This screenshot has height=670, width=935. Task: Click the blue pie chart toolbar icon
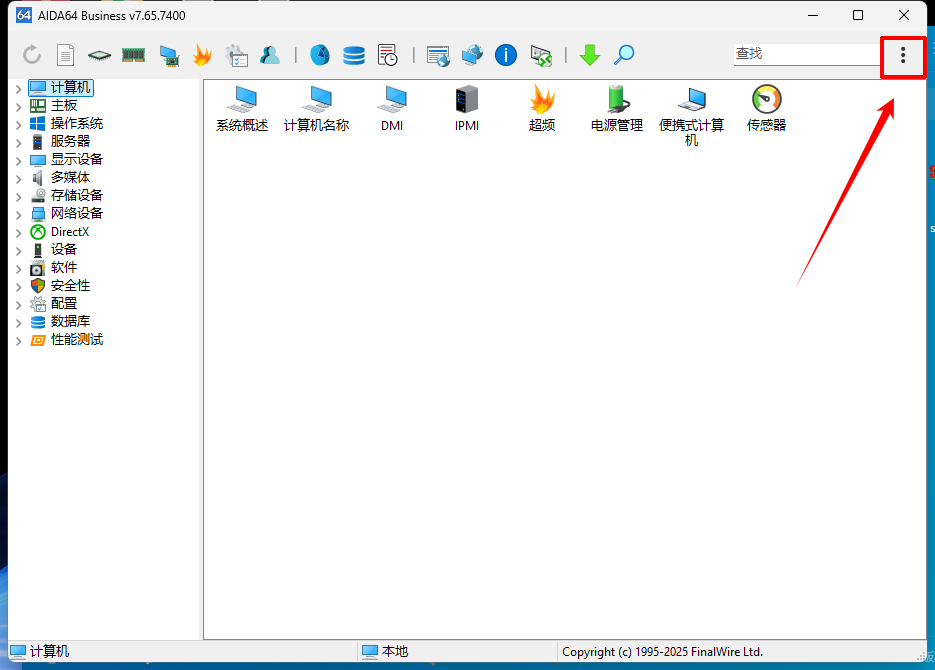[320, 55]
